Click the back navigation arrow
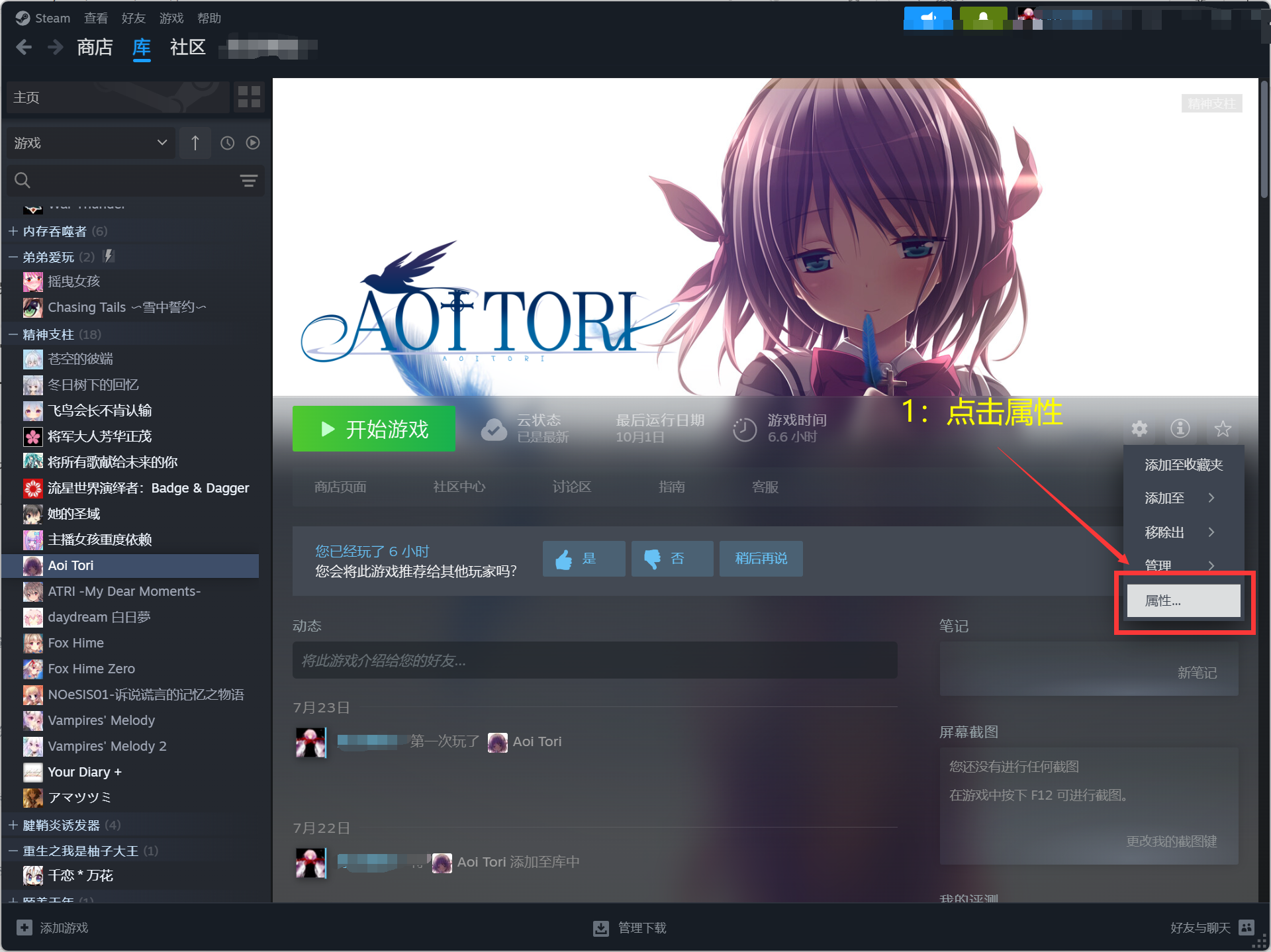1271x952 pixels. tap(24, 47)
